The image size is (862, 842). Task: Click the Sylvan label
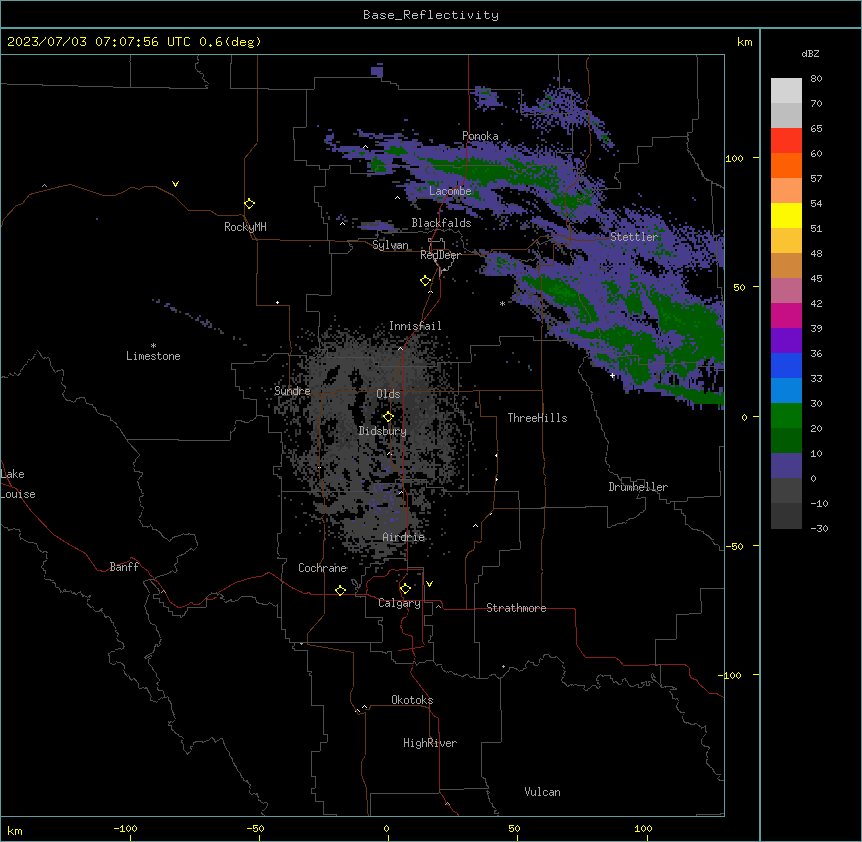click(390, 245)
